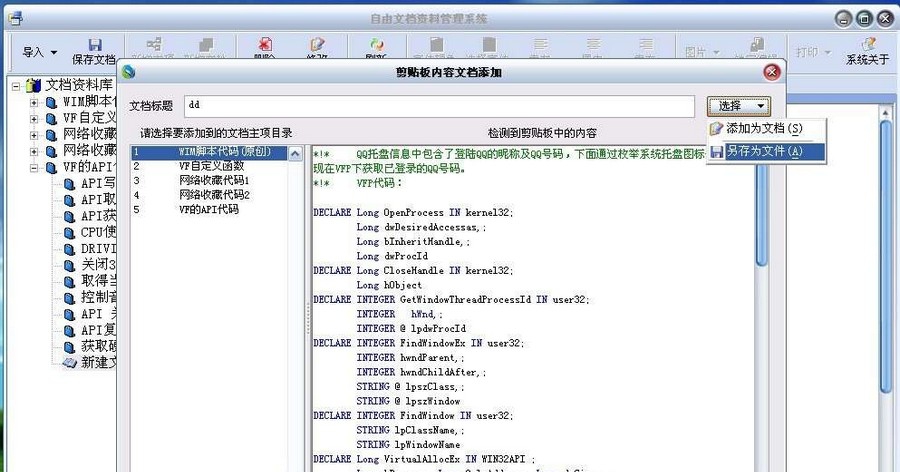900x472 pixels.
Task: Select the API复 tree item
Action: (98, 330)
